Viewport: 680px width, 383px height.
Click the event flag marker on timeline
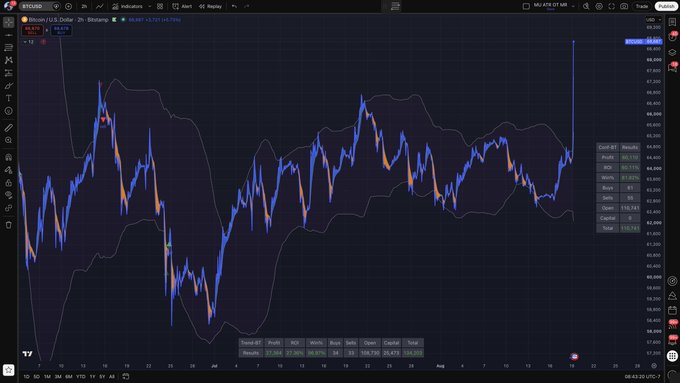pos(574,357)
